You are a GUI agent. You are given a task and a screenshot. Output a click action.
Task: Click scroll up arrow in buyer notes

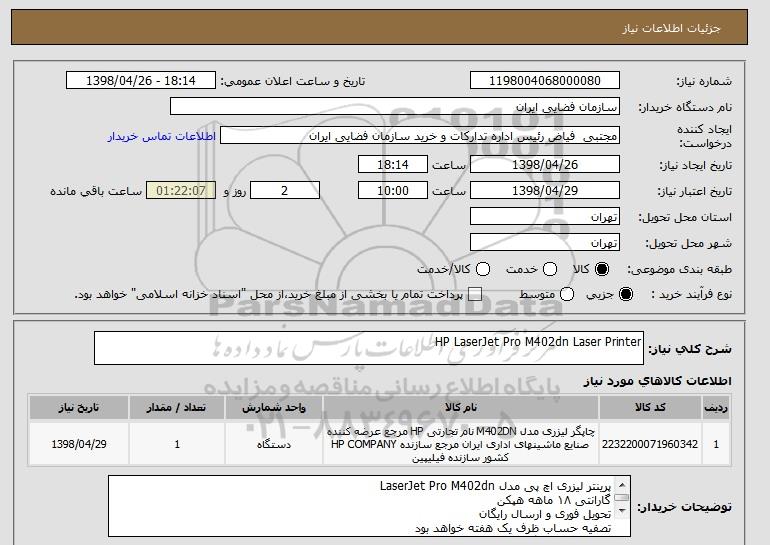622,485
